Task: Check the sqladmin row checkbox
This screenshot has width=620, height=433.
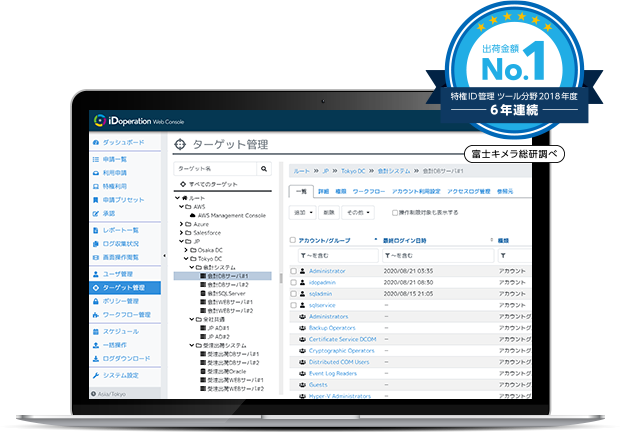Action: point(293,294)
